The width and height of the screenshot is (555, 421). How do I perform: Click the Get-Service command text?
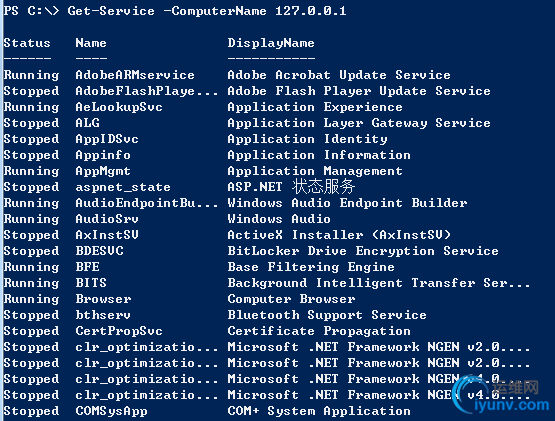point(111,11)
